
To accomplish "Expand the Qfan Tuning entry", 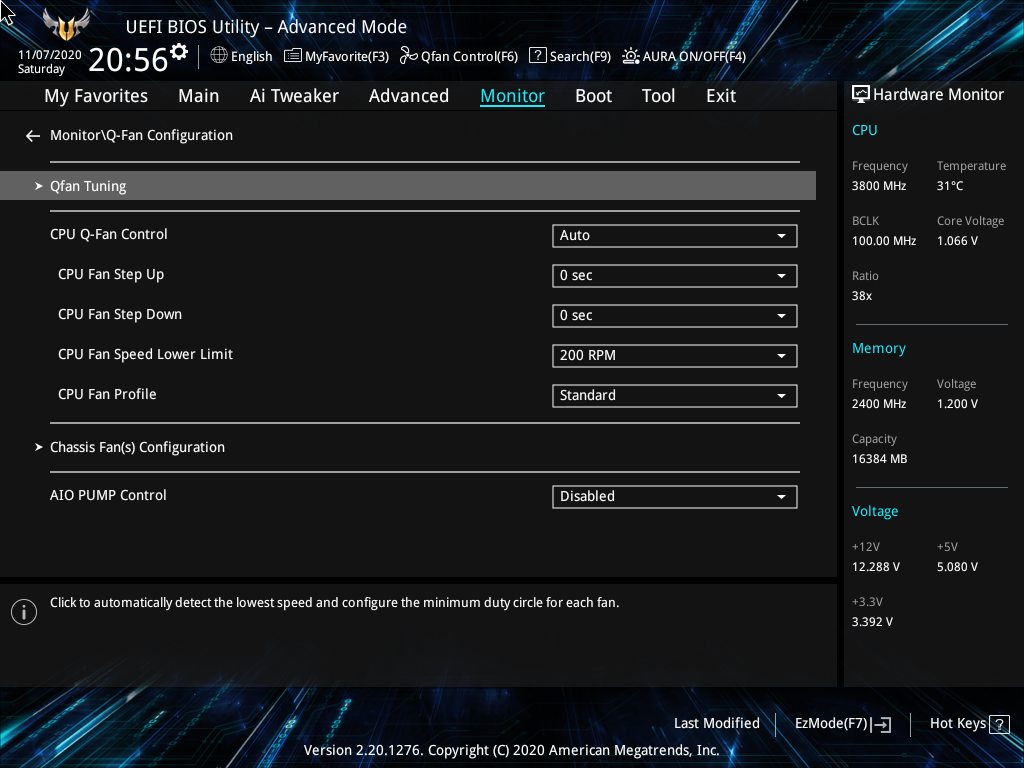I will 408,186.
